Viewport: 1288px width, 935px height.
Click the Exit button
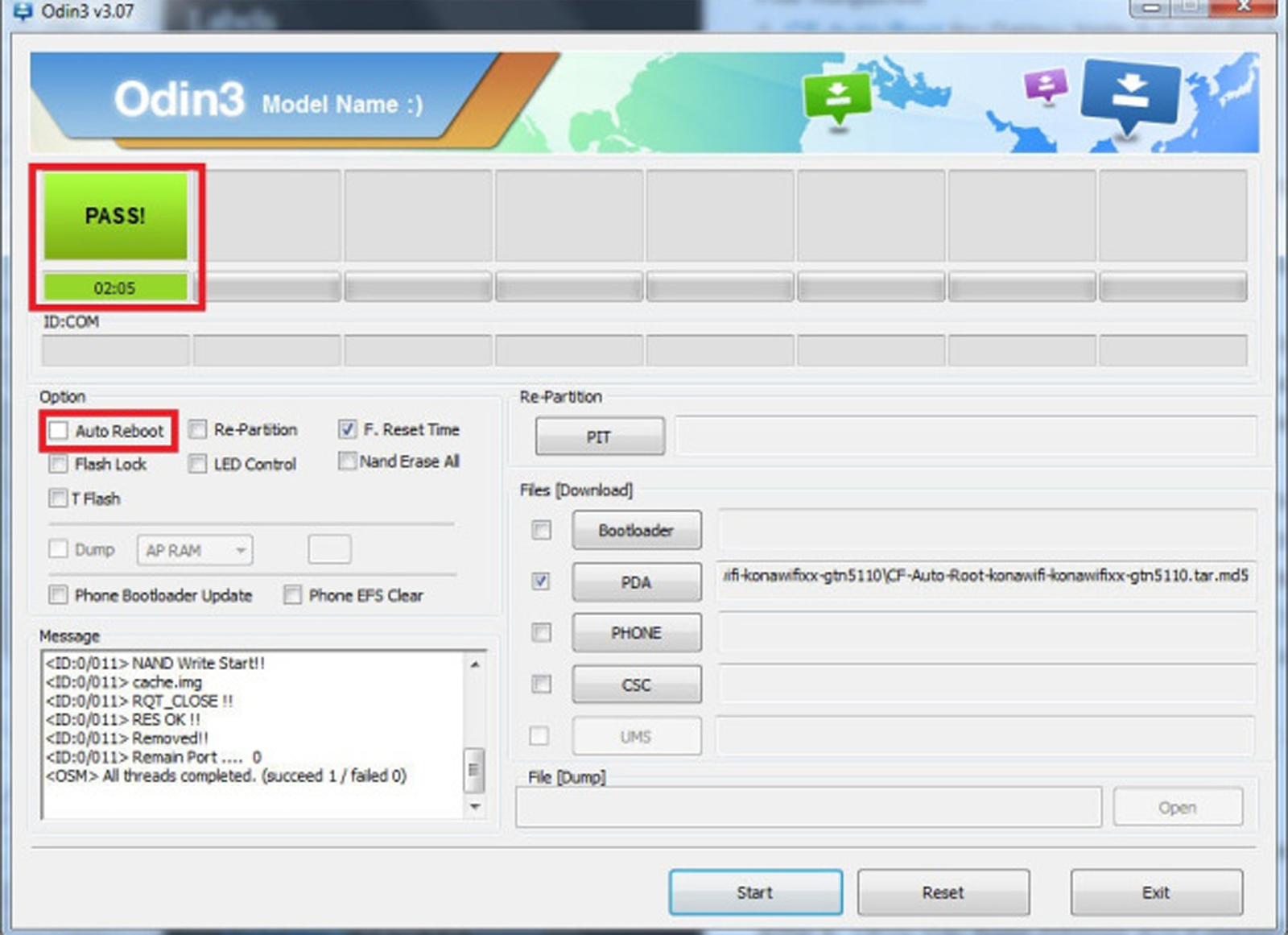click(x=1156, y=892)
